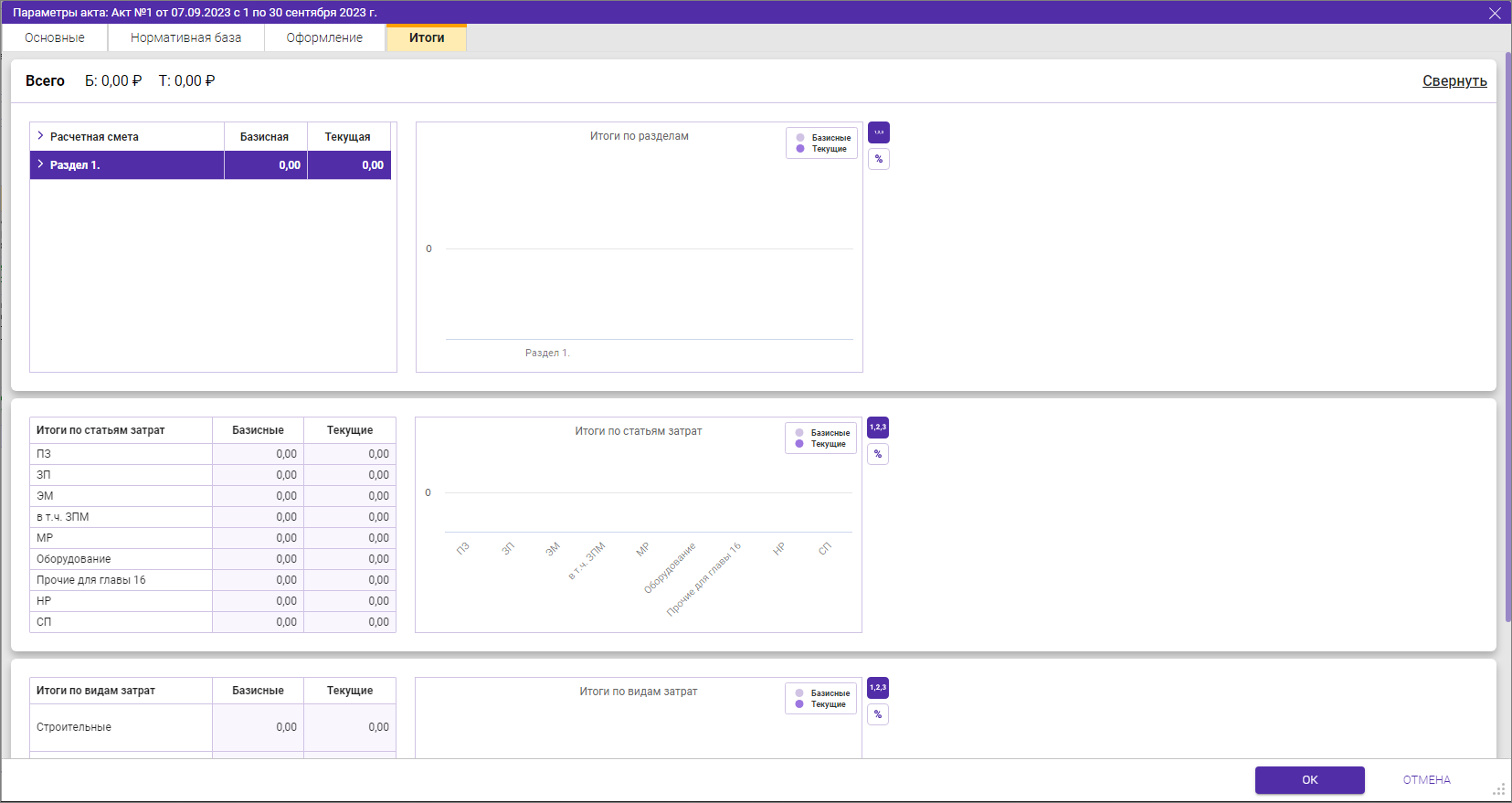Open the Основные tab
The width and height of the screenshot is (1512, 803).
55,37
